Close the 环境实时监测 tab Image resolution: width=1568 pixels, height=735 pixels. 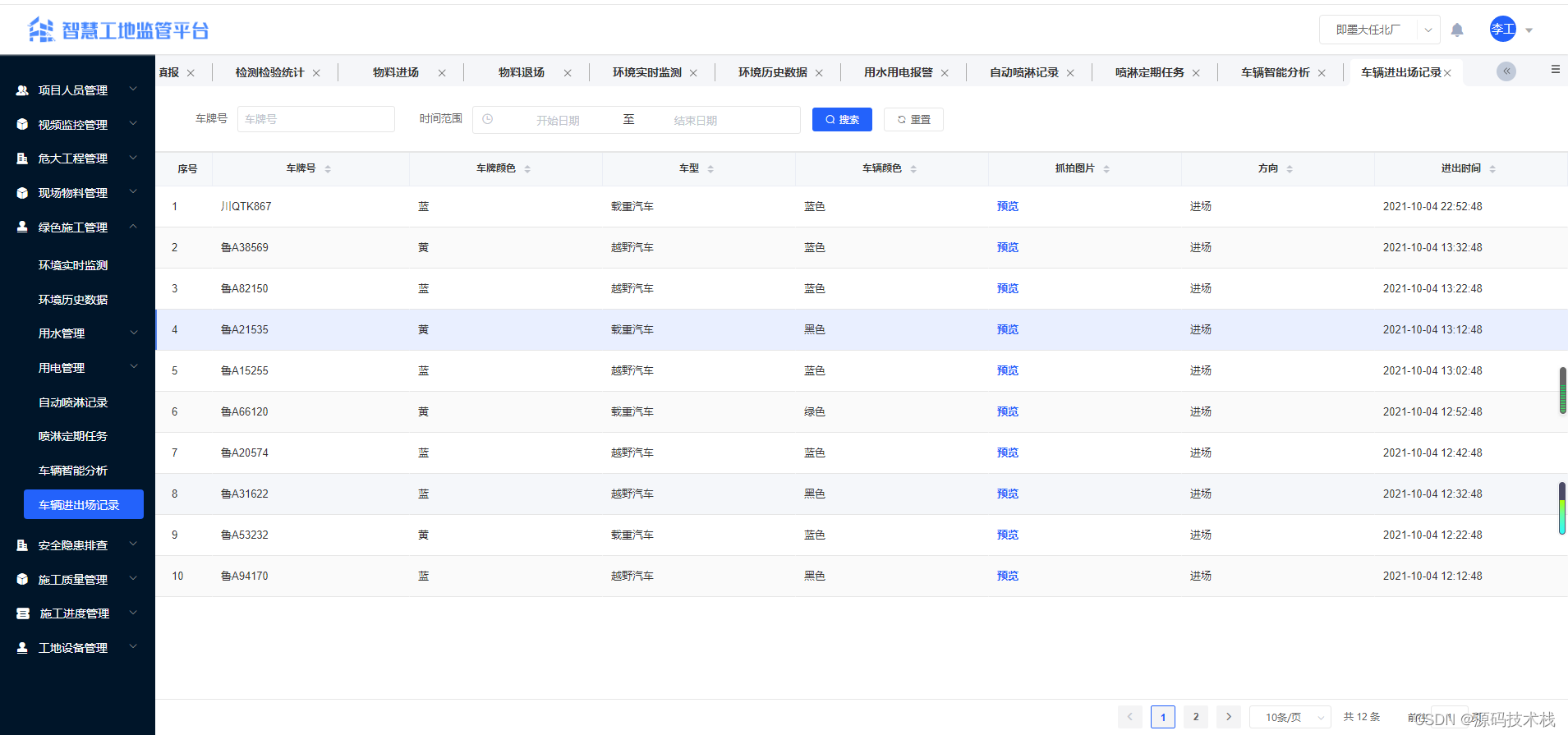[693, 73]
